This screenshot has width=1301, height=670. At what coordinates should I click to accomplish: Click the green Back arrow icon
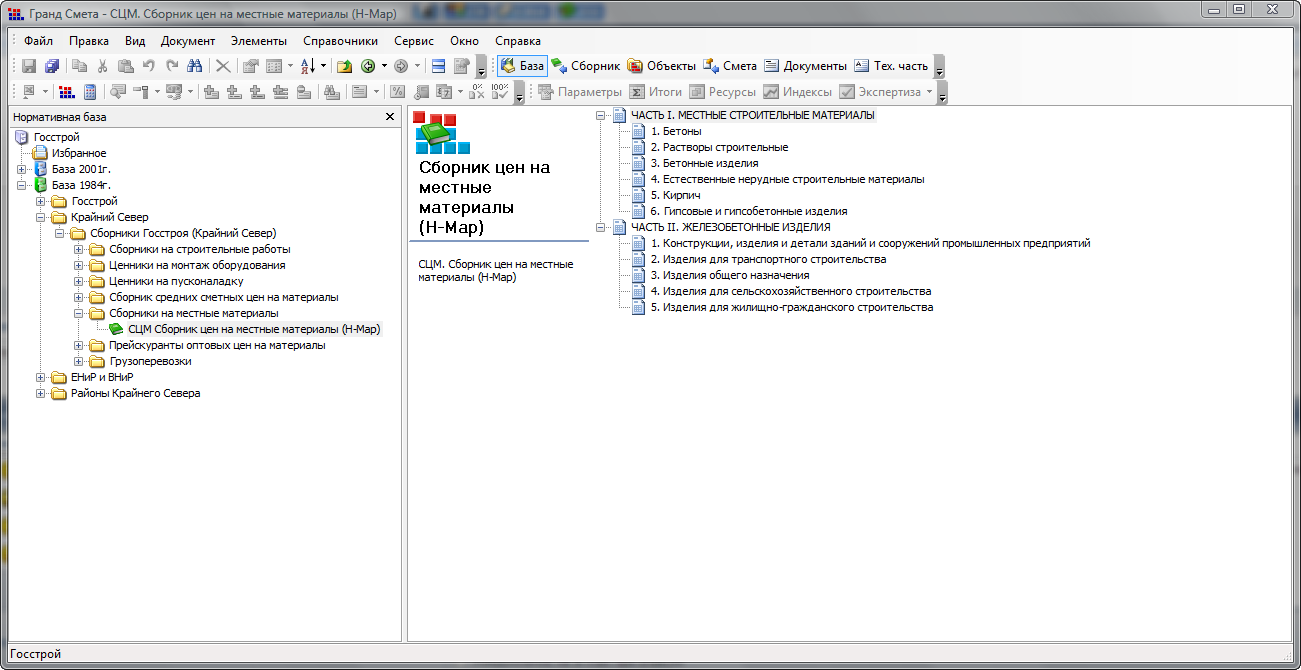(368, 66)
